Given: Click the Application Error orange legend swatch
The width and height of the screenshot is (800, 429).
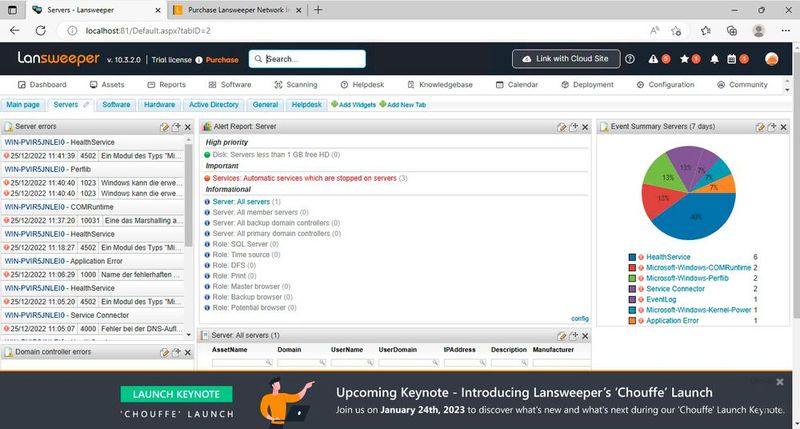Looking at the screenshot, I should [632, 321].
